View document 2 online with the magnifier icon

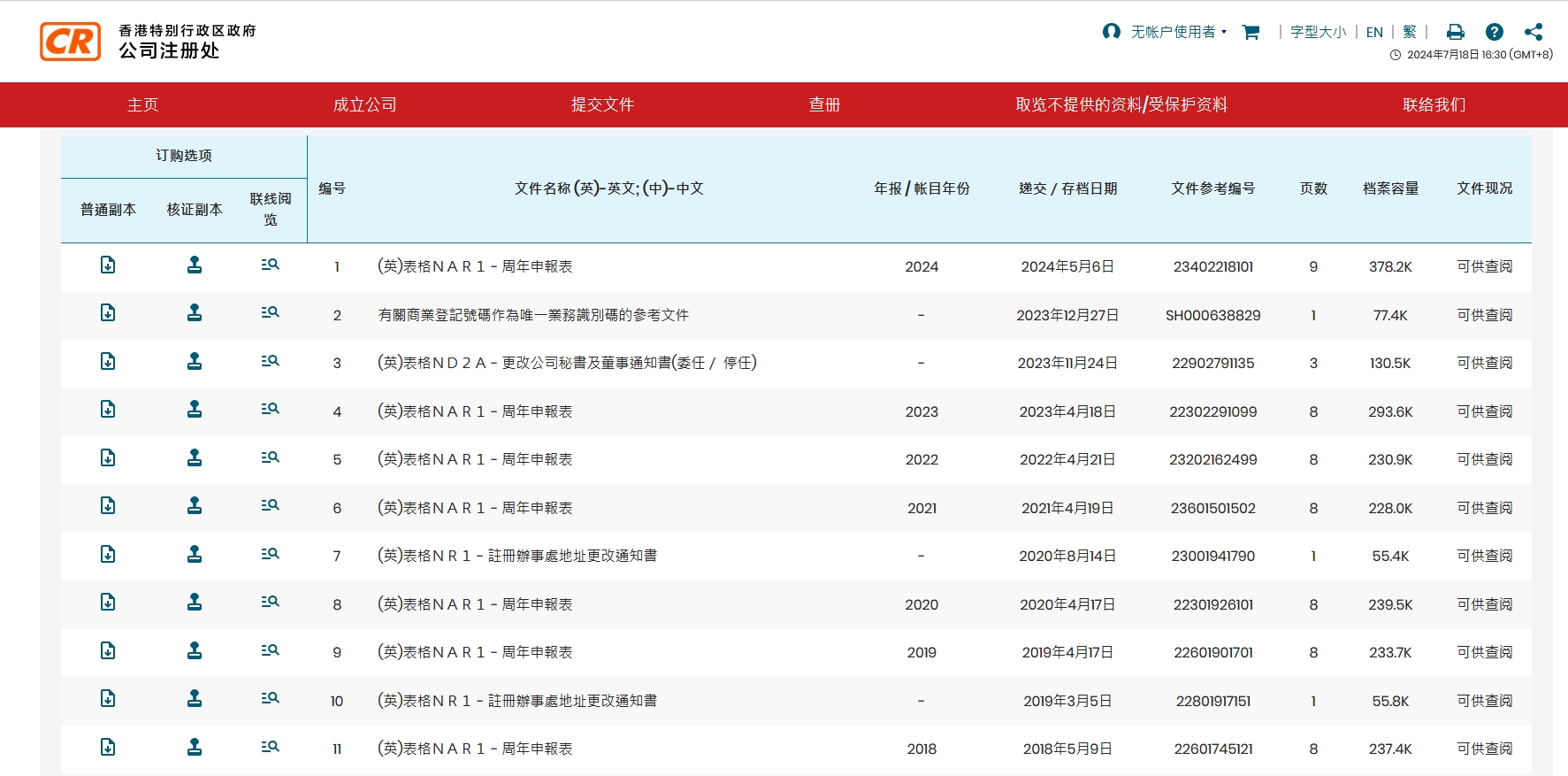pos(271,313)
